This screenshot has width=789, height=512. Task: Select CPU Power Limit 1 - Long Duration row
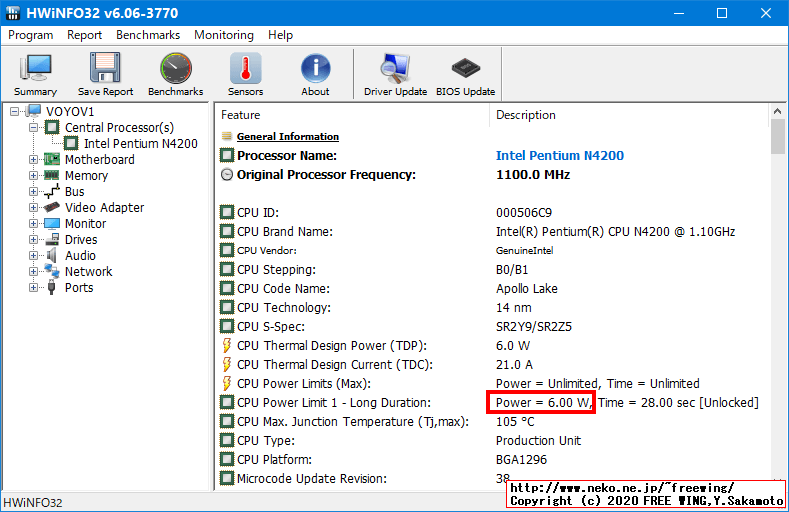tap(491, 403)
